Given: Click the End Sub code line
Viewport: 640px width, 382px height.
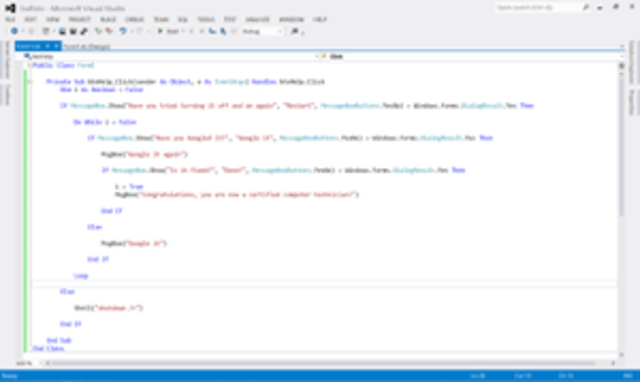Looking at the screenshot, I should pyautogui.click(x=59, y=340).
